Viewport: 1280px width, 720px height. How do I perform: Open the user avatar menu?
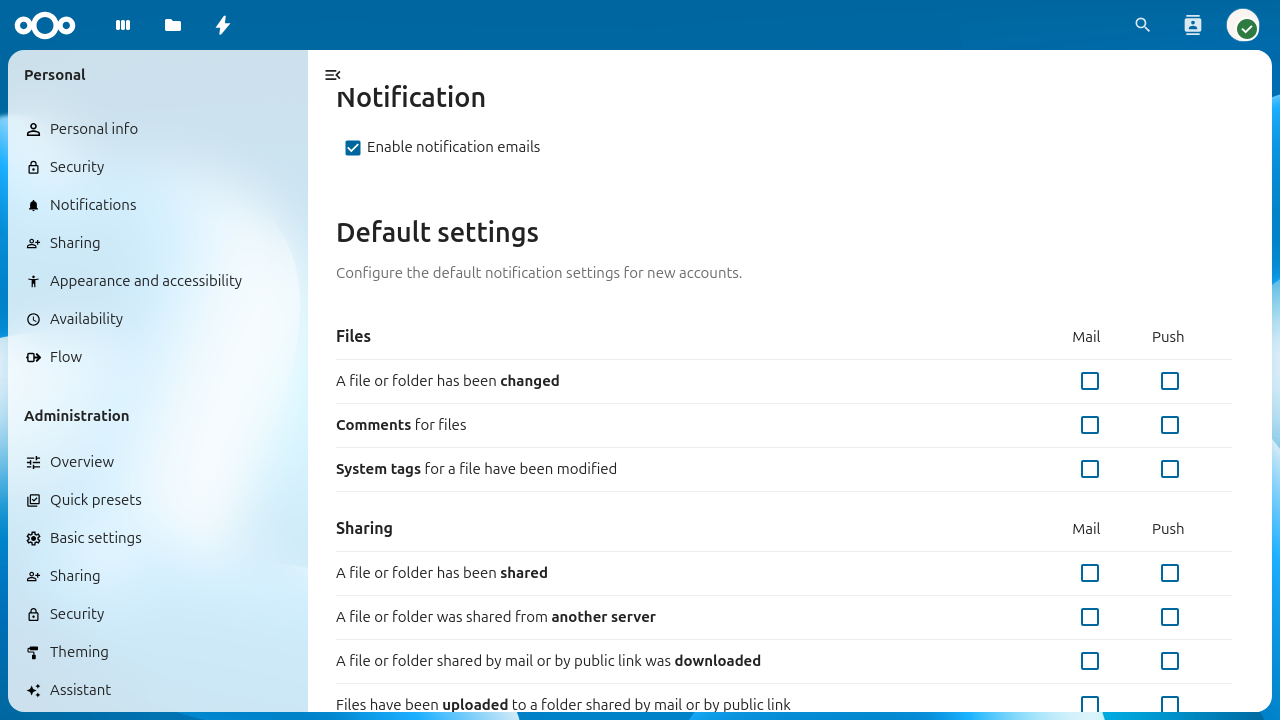[x=1243, y=25]
